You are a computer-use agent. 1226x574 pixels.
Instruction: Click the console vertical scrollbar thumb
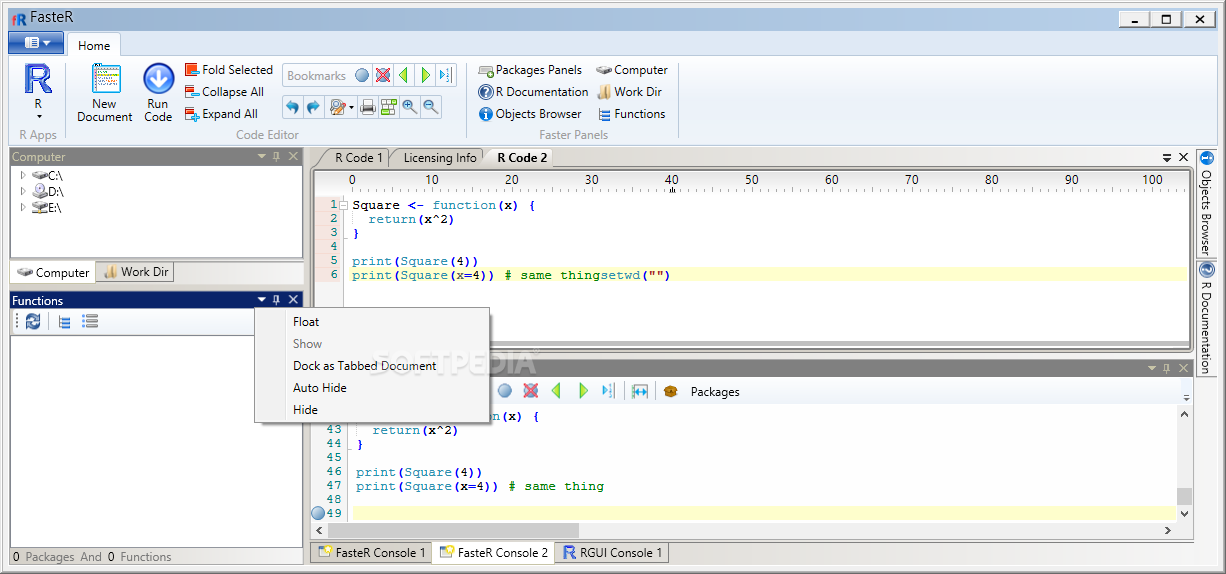click(x=1184, y=496)
